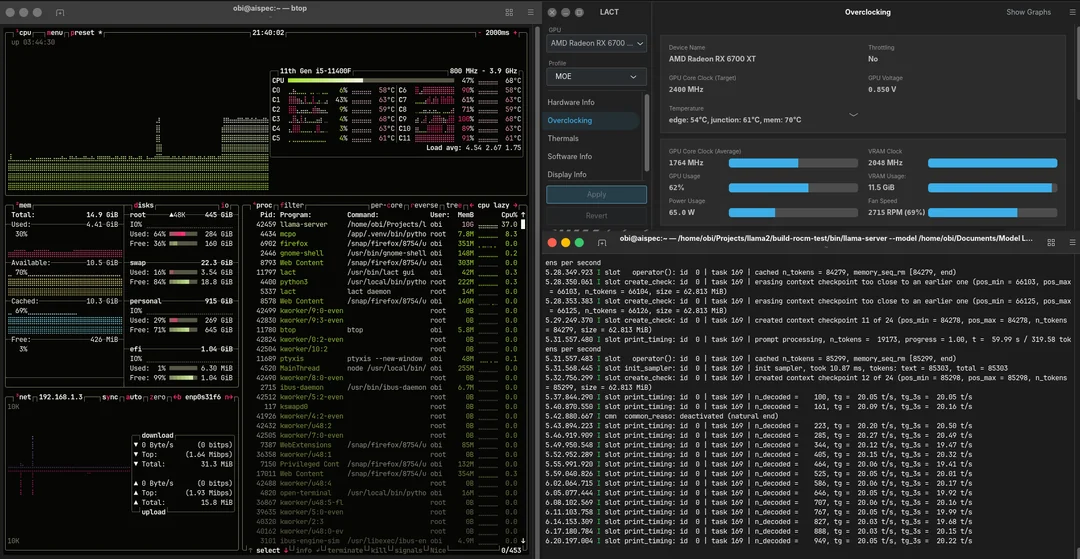
Task: Click LACT sidebar vertical scrollbar
Action: coord(646,132)
